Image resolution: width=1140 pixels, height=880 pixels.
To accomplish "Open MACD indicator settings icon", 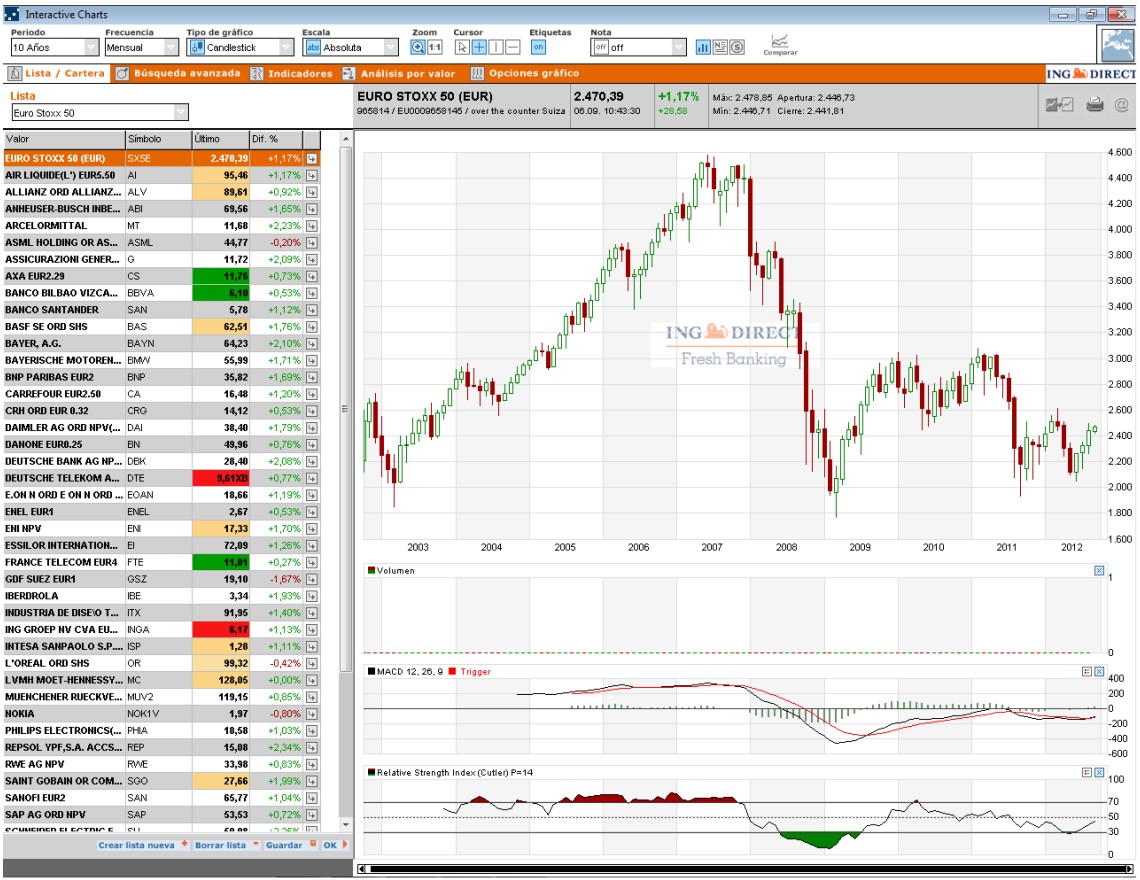I will click(x=1087, y=671).
